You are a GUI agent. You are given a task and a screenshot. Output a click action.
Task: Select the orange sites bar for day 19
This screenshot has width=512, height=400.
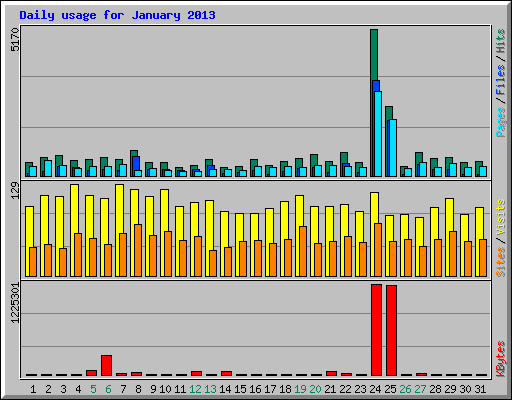click(303, 251)
